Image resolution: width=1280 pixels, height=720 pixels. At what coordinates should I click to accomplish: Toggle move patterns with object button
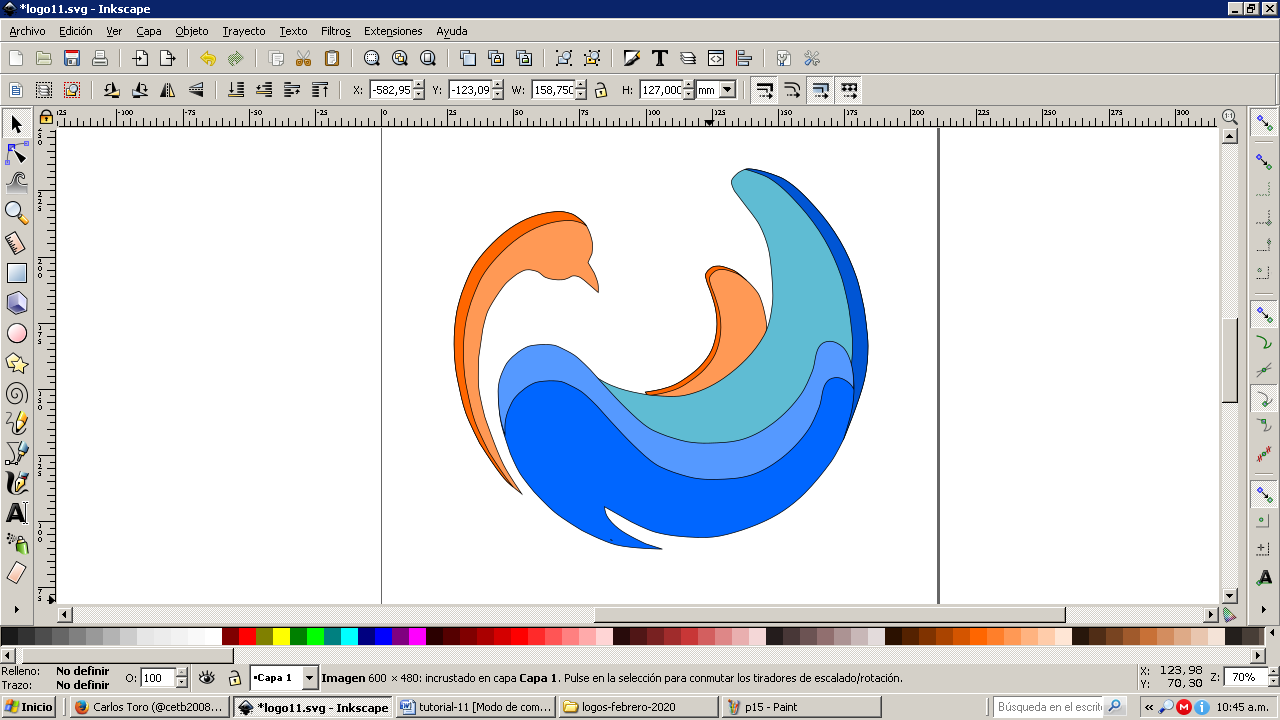point(848,90)
